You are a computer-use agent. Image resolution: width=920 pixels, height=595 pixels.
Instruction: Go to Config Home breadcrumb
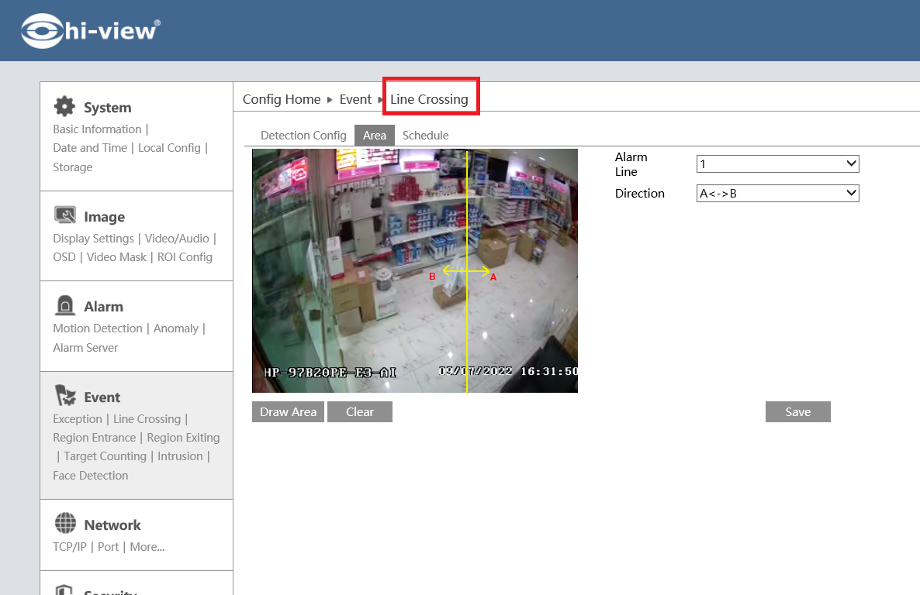281,100
